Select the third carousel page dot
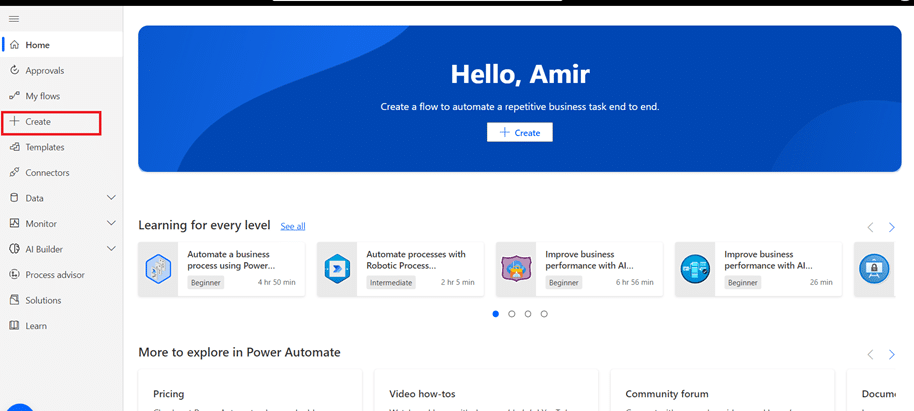The height and width of the screenshot is (411, 914). [528, 314]
